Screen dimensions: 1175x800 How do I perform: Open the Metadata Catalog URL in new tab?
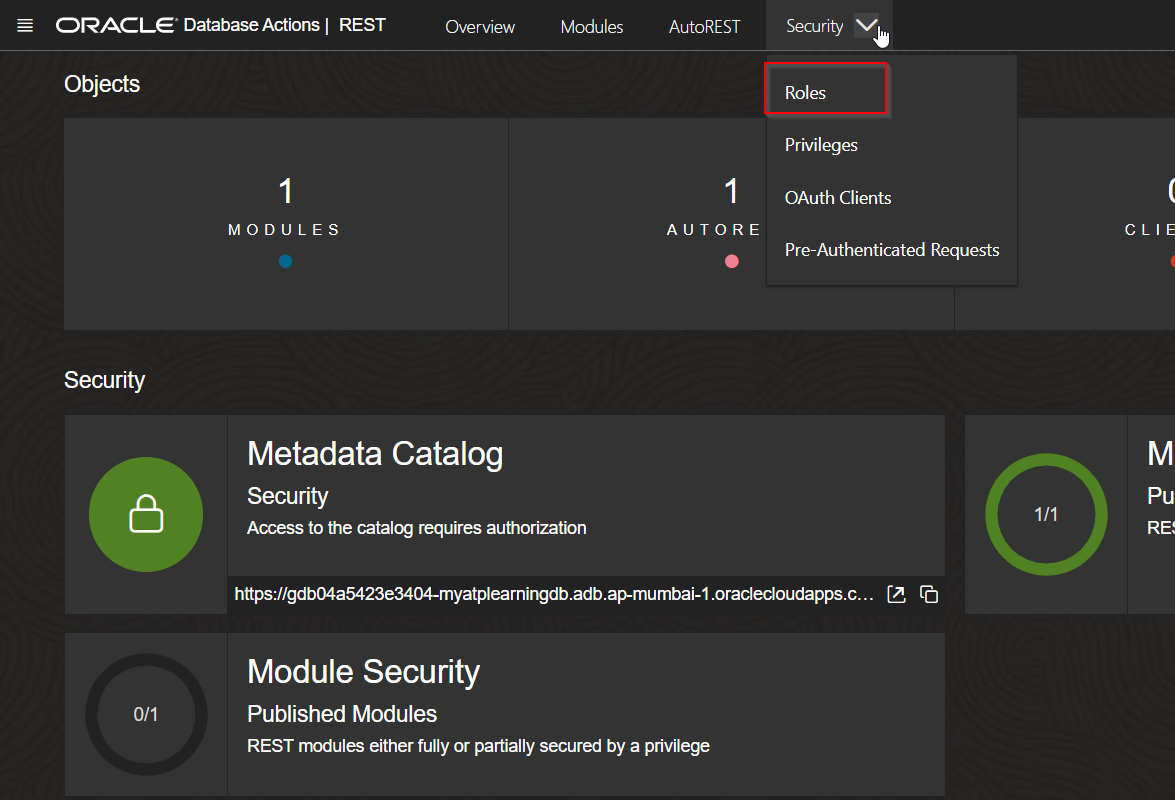896,593
